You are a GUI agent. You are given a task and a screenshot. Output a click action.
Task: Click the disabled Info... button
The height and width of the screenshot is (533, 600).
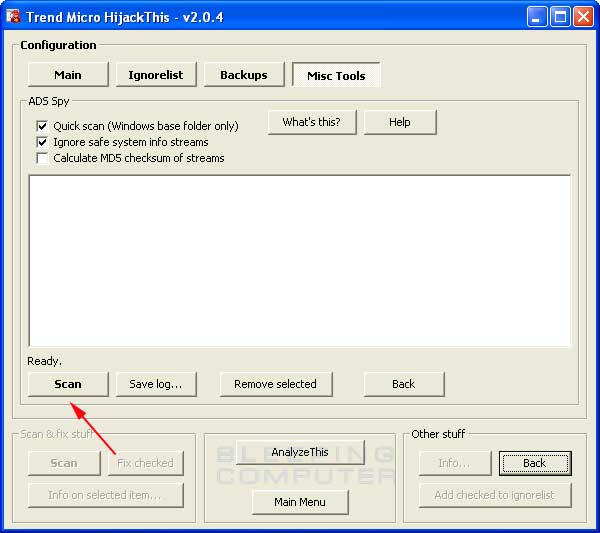coord(455,463)
